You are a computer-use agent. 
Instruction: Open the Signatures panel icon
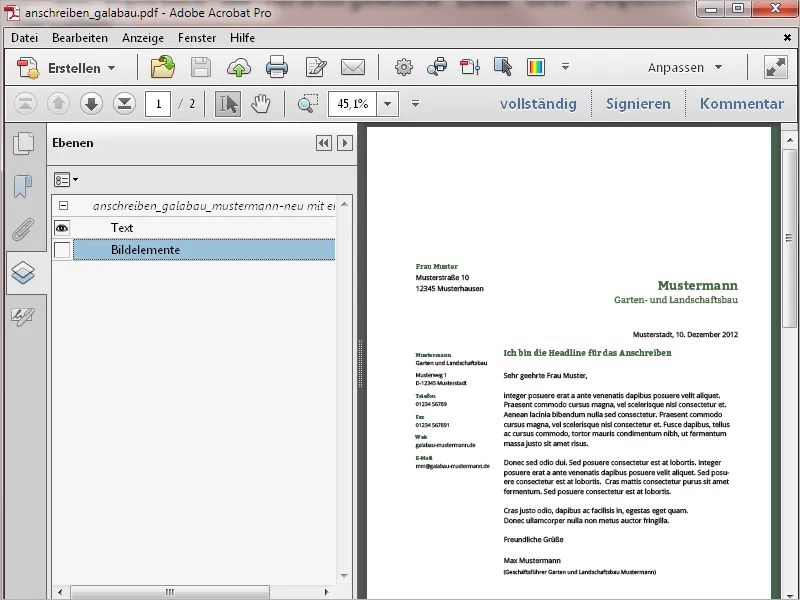[x=23, y=316]
